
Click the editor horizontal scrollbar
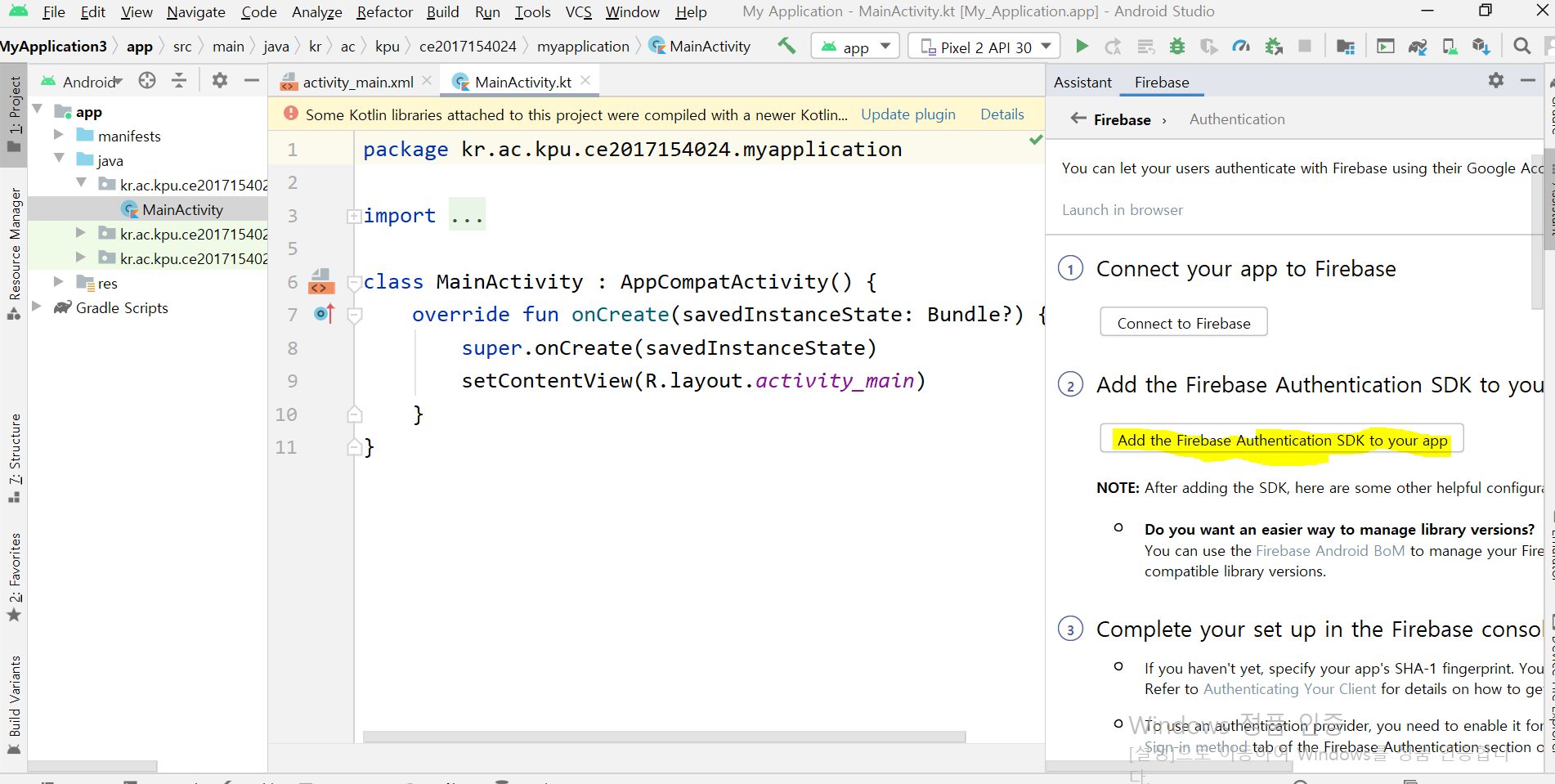(x=664, y=737)
